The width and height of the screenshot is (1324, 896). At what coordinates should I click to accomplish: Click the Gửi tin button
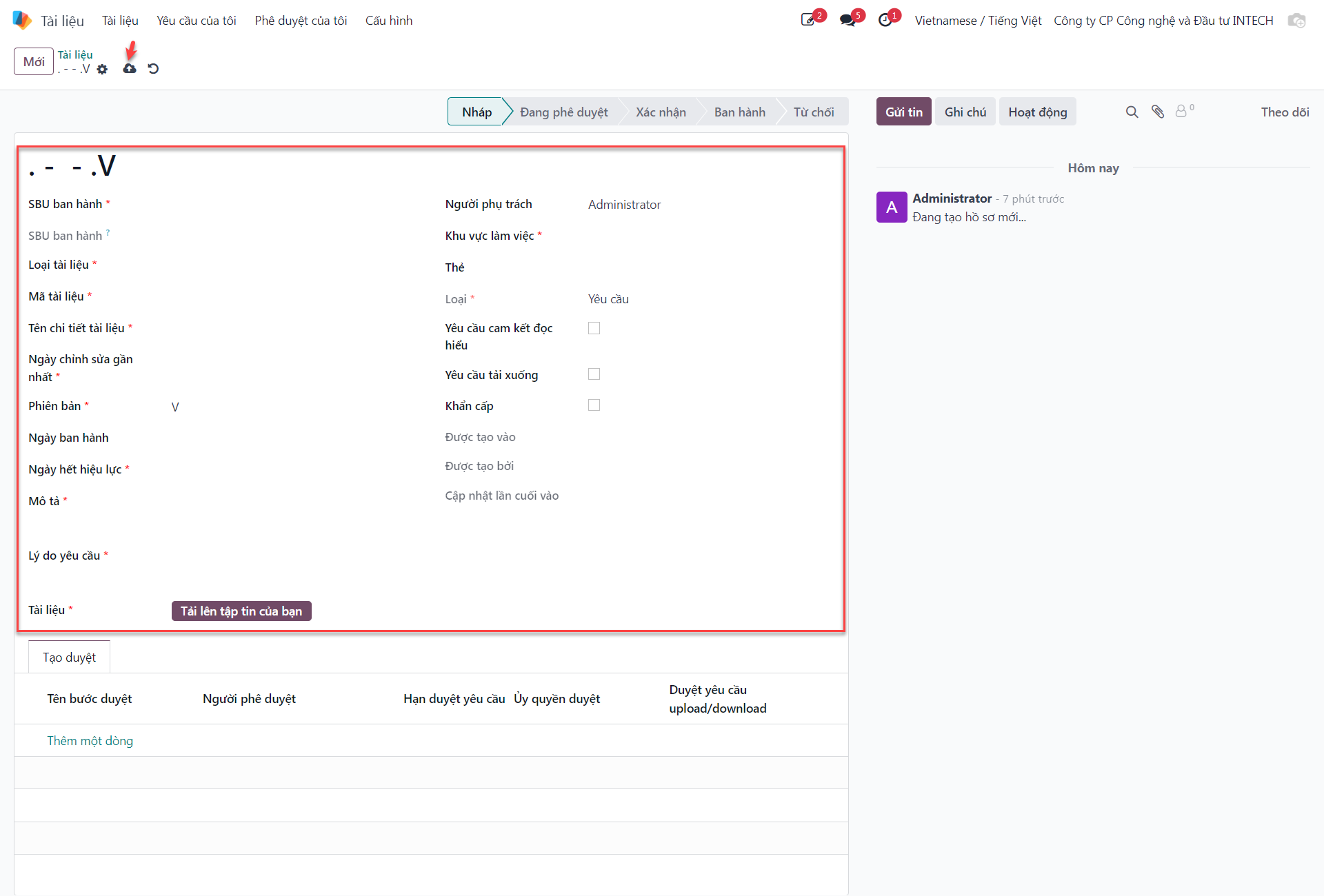coord(903,112)
